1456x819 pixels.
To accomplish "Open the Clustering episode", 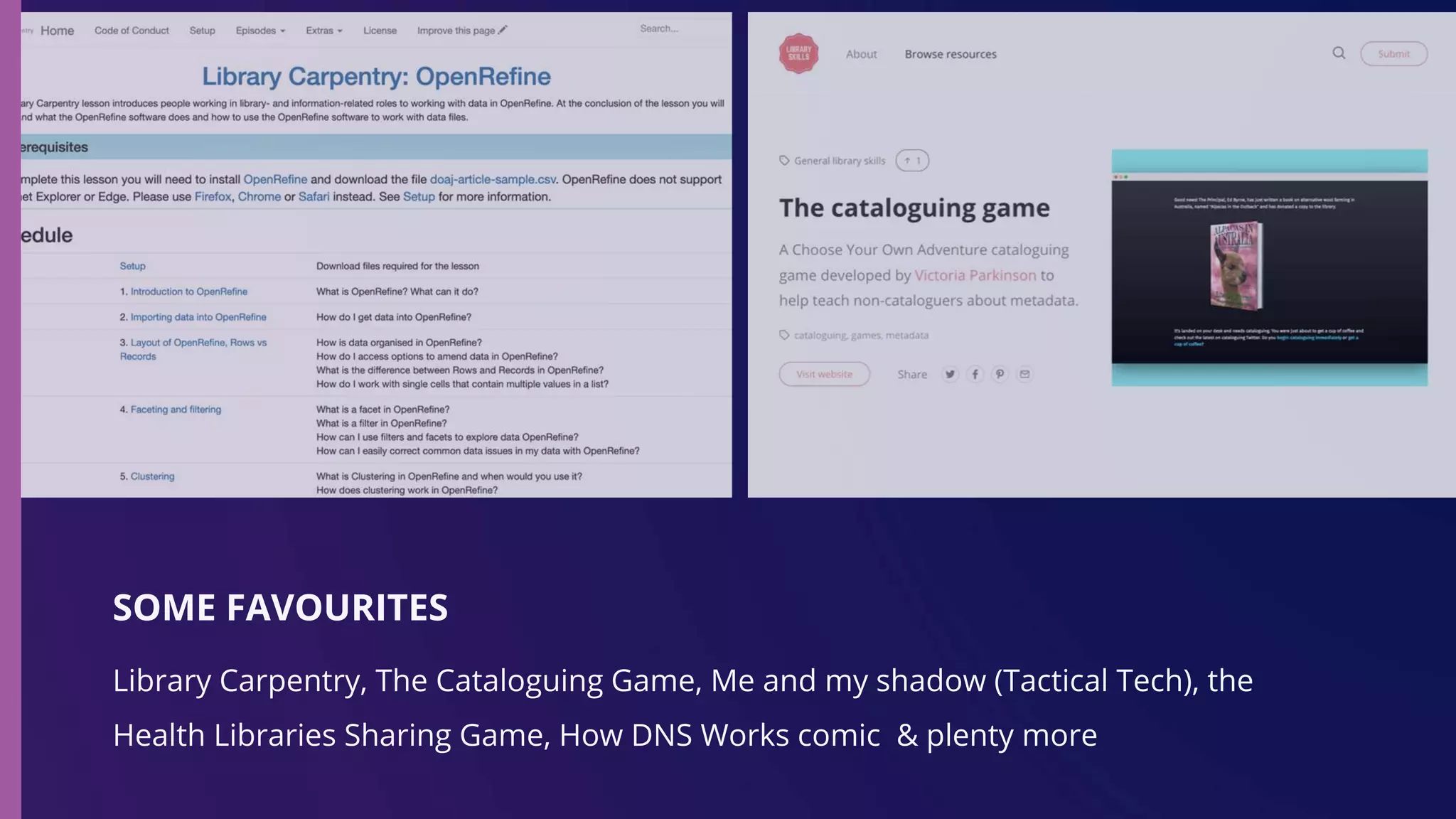I will pos(152,476).
